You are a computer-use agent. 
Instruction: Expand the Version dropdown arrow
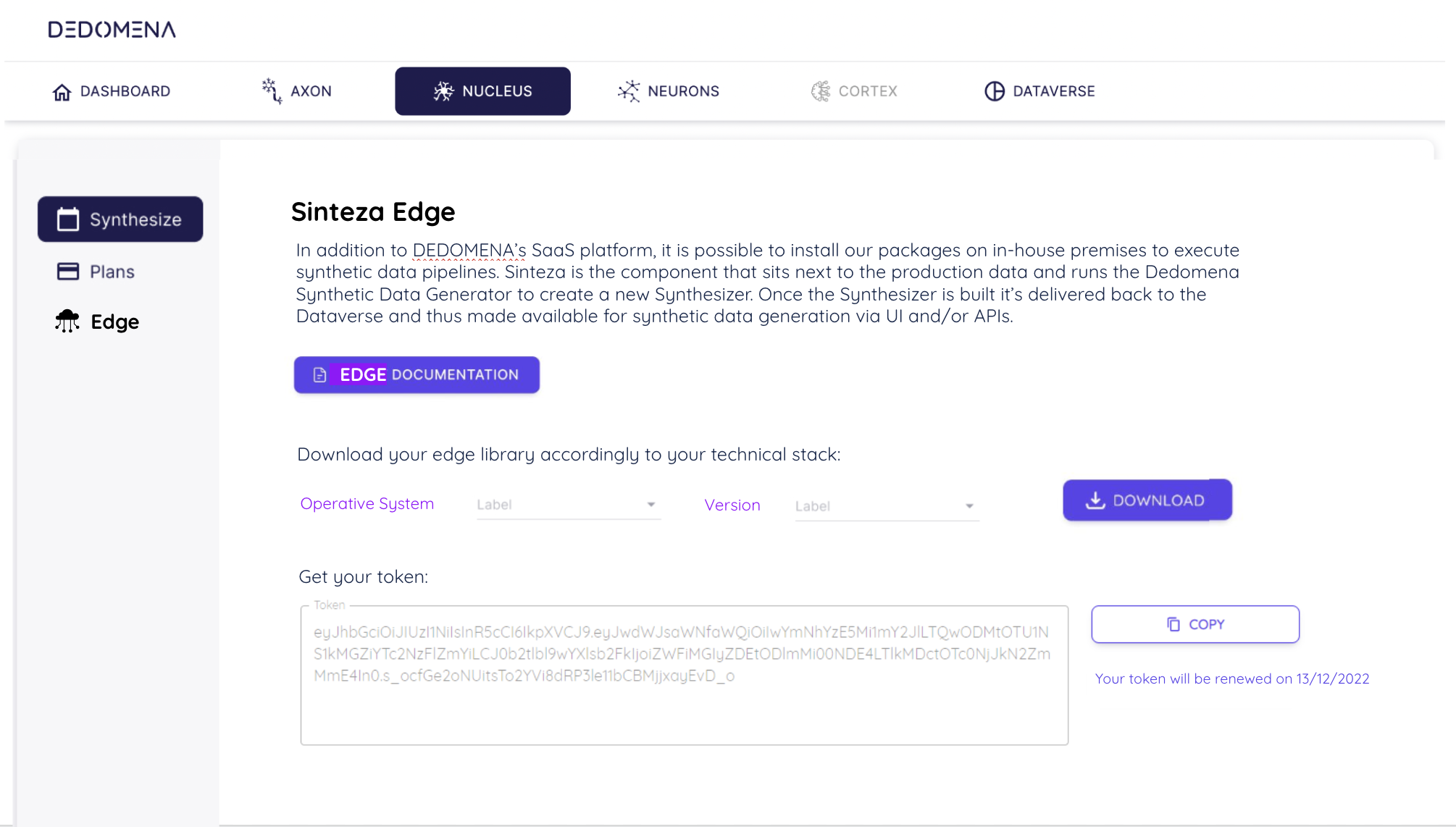coord(969,506)
